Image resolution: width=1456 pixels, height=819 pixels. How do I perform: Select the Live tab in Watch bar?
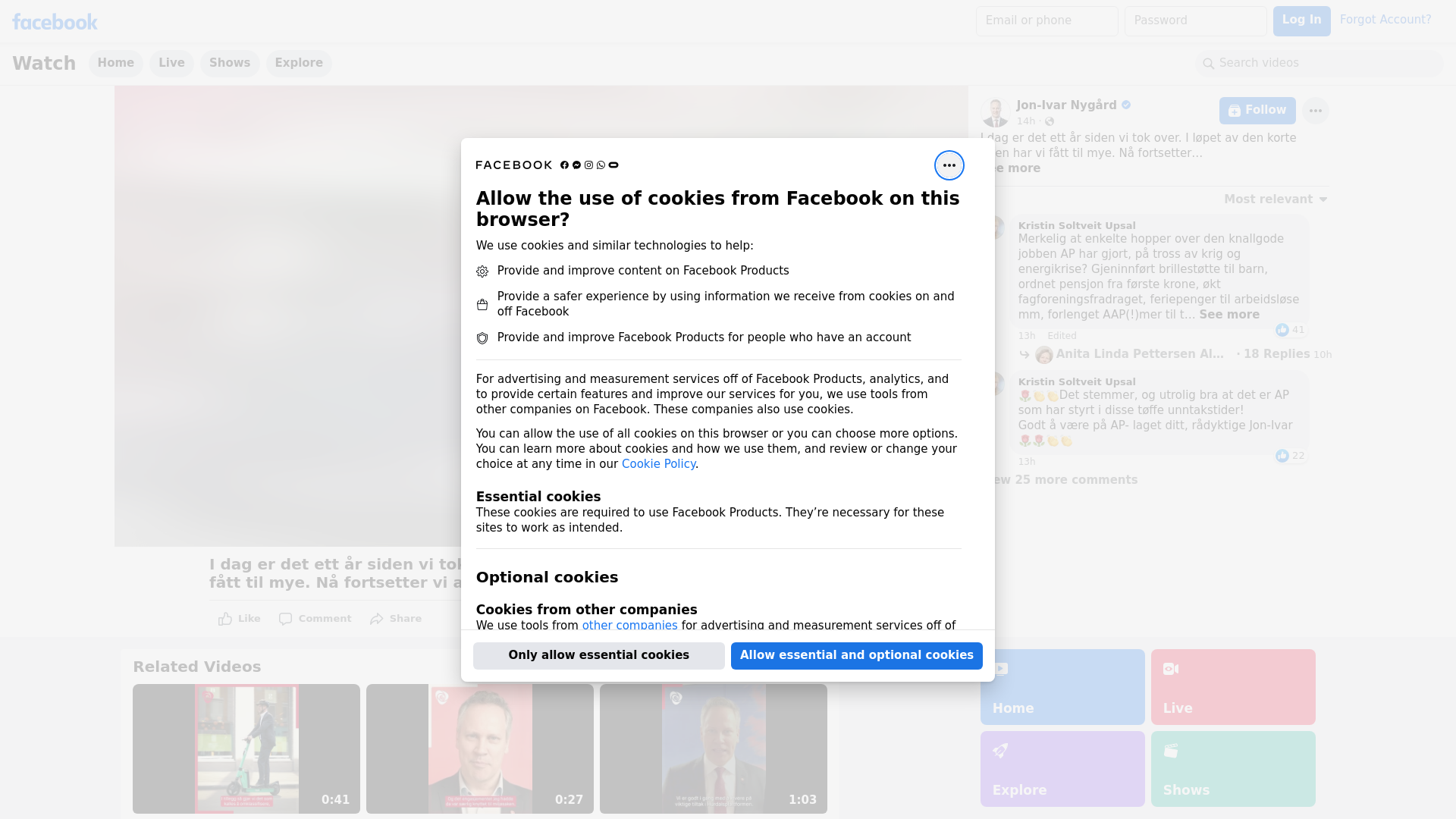coord(171,63)
